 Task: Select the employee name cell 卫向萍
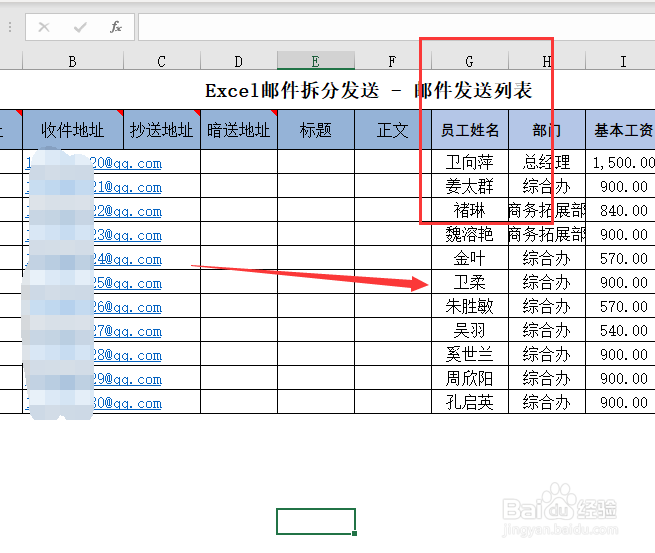(470, 162)
